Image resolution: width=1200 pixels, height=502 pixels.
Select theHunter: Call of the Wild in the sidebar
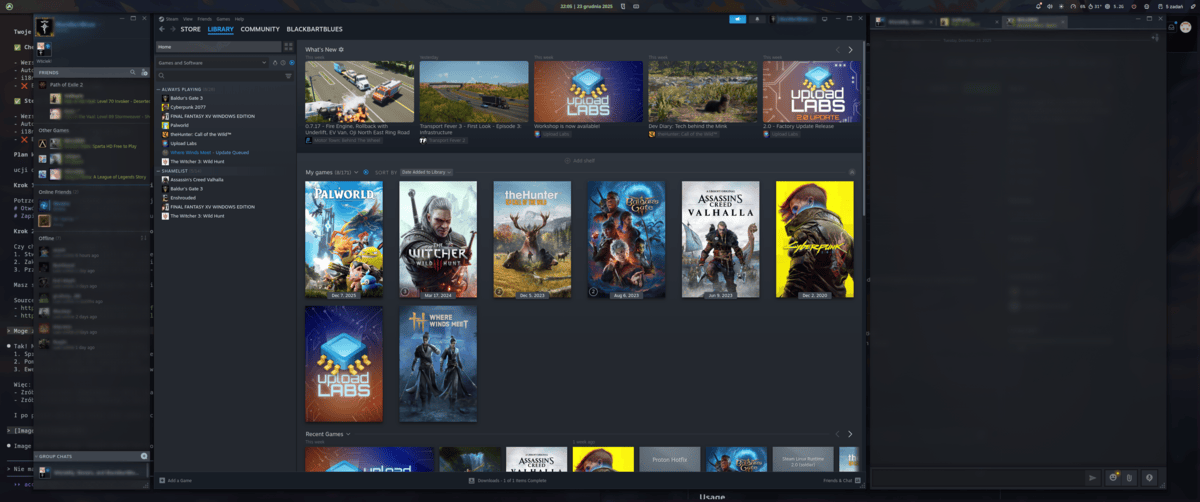tap(200, 134)
